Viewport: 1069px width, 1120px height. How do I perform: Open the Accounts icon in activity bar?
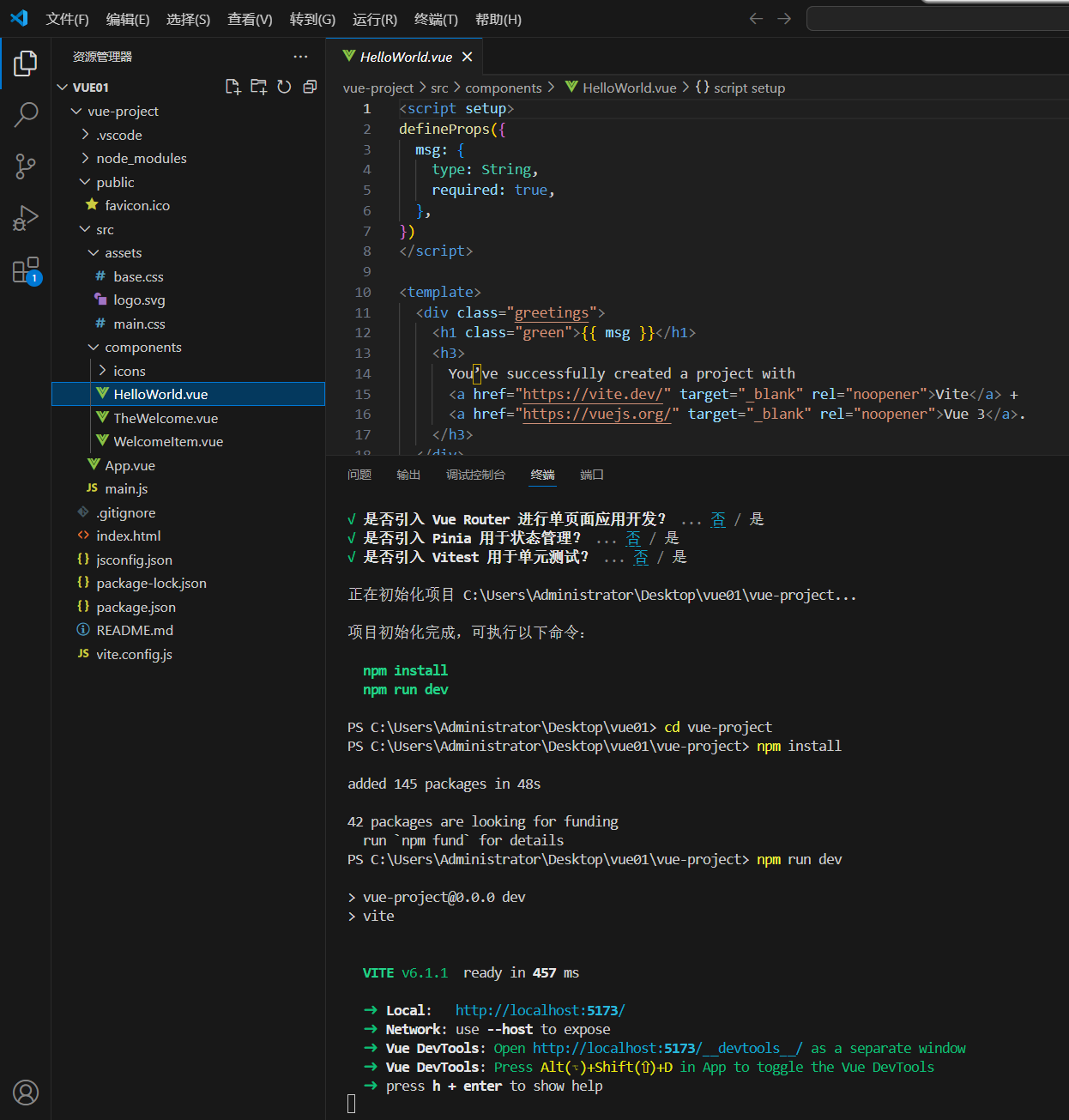click(x=26, y=1093)
